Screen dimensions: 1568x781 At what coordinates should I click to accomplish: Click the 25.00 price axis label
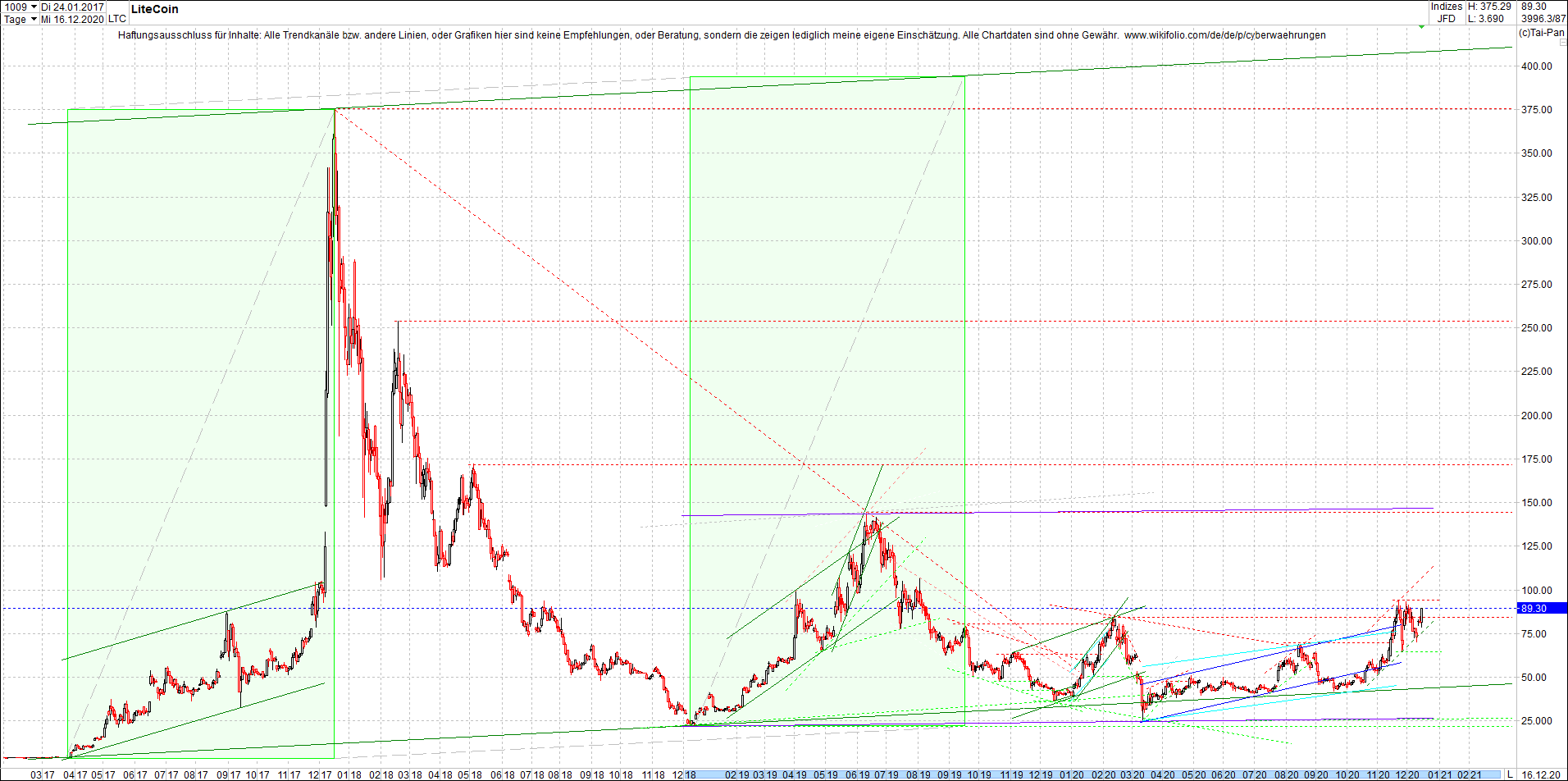point(1538,721)
